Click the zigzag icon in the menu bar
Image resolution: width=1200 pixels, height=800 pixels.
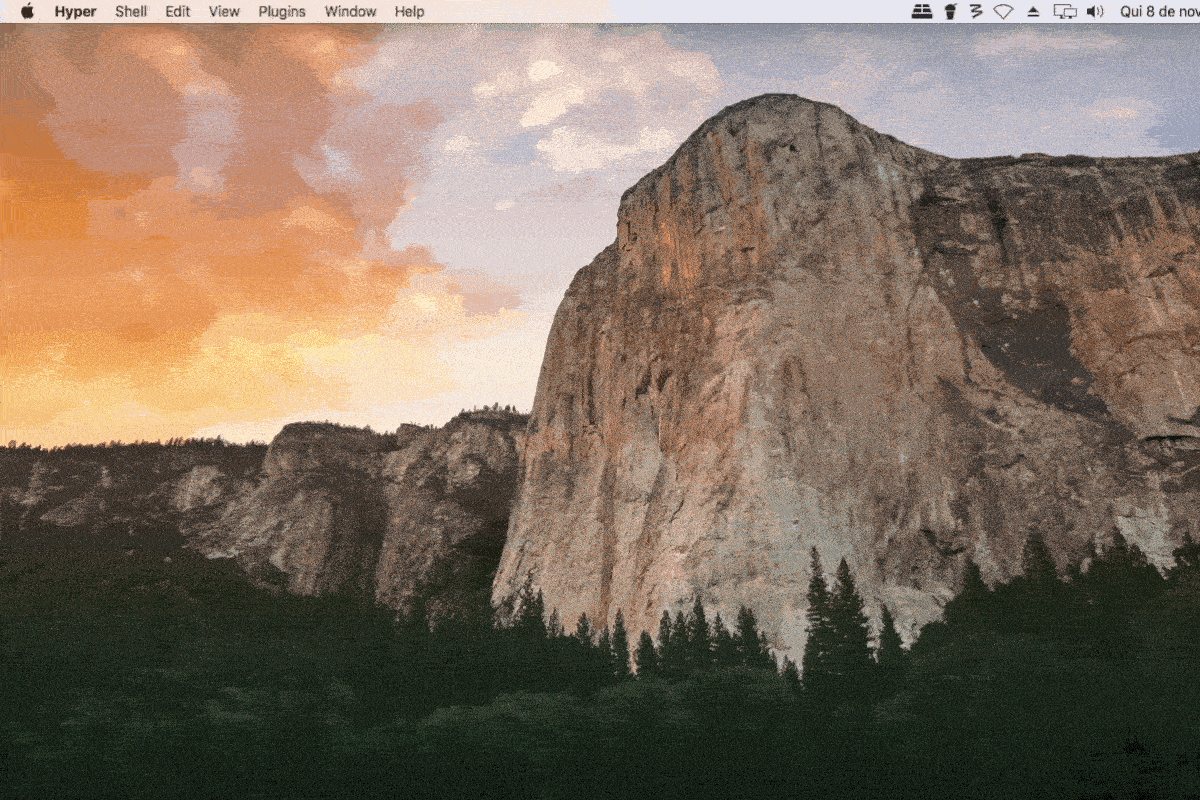click(x=976, y=11)
